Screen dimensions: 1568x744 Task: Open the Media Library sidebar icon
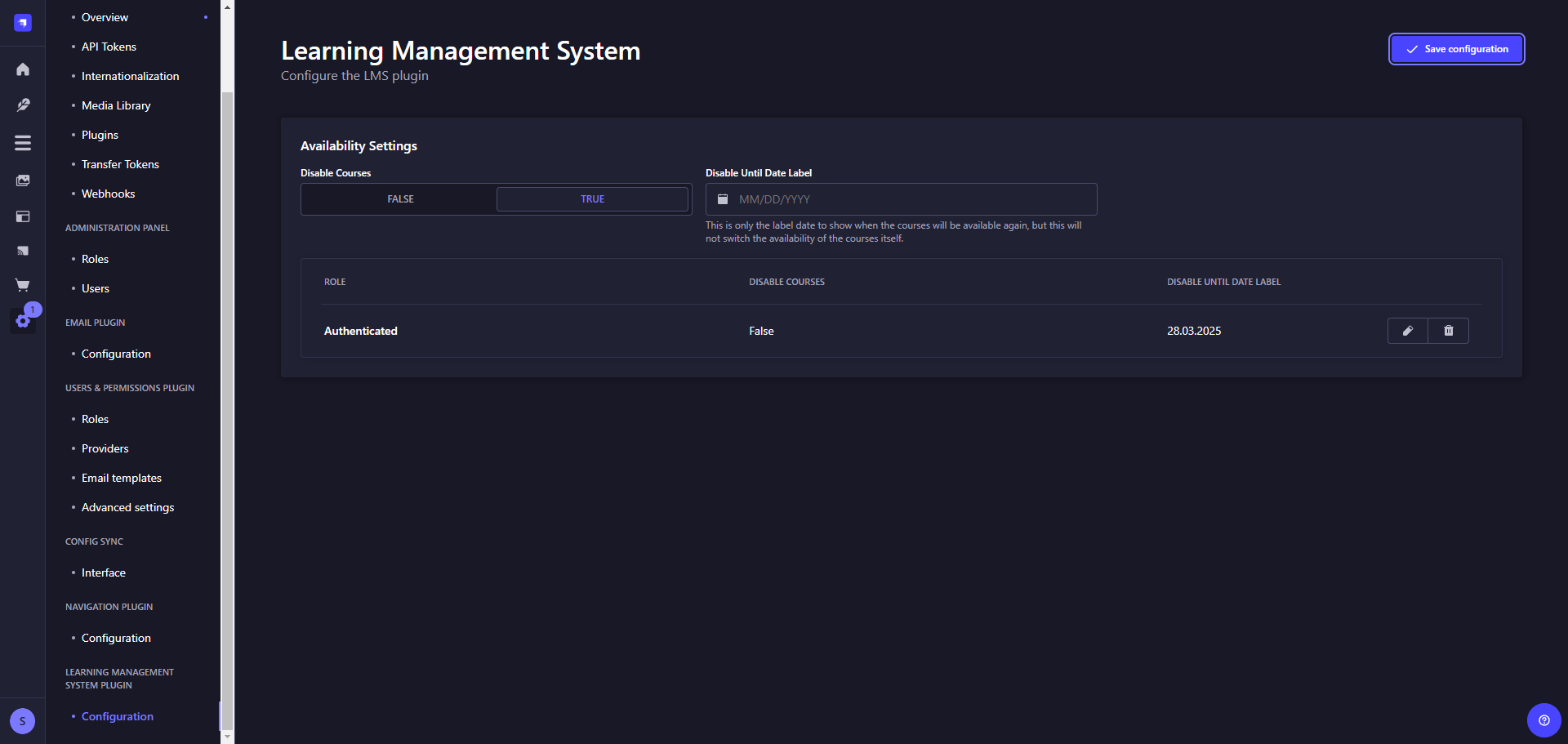point(22,180)
